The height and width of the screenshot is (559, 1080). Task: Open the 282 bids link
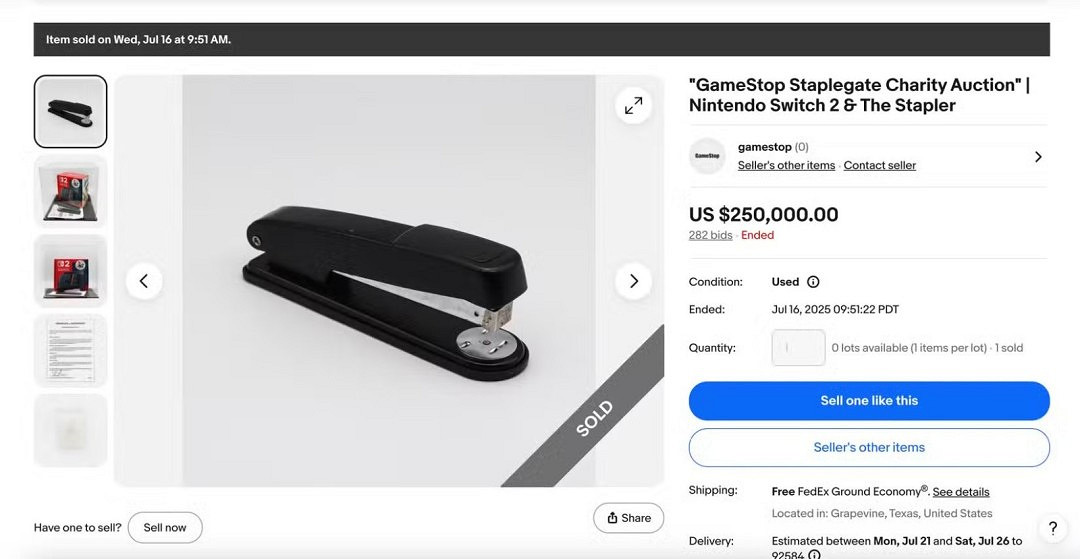point(710,236)
